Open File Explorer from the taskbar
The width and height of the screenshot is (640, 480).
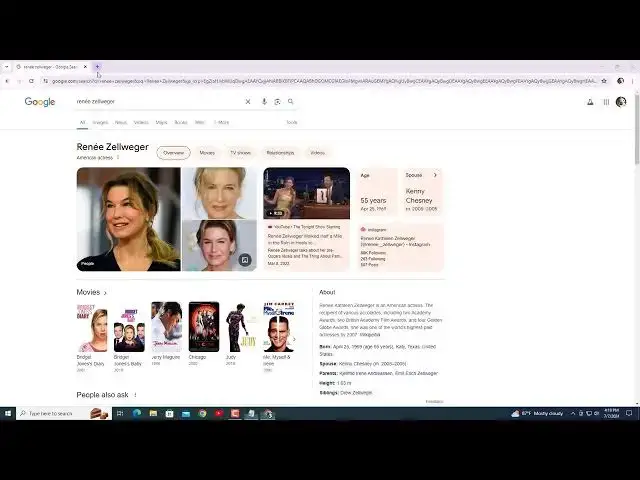point(153,413)
